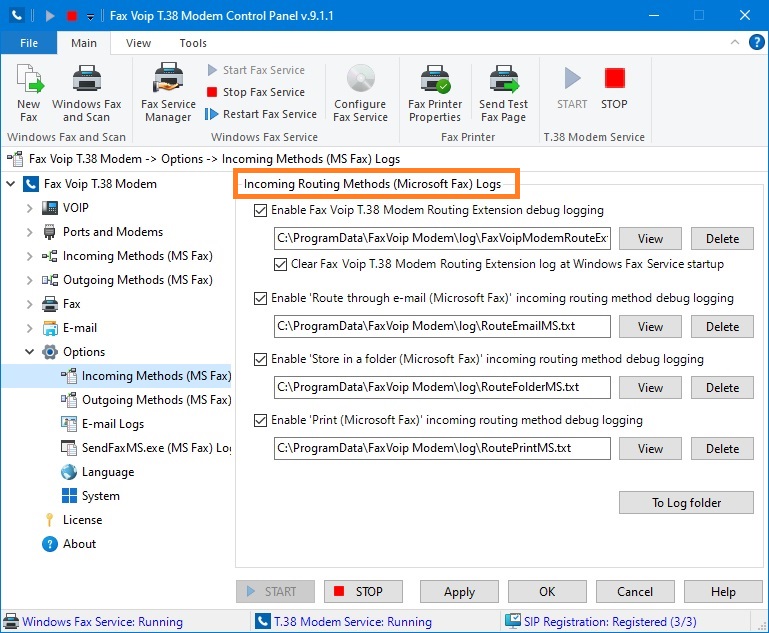Screen dimensions: 769x633
Task: Click the bottom STOP button
Action: [363, 592]
